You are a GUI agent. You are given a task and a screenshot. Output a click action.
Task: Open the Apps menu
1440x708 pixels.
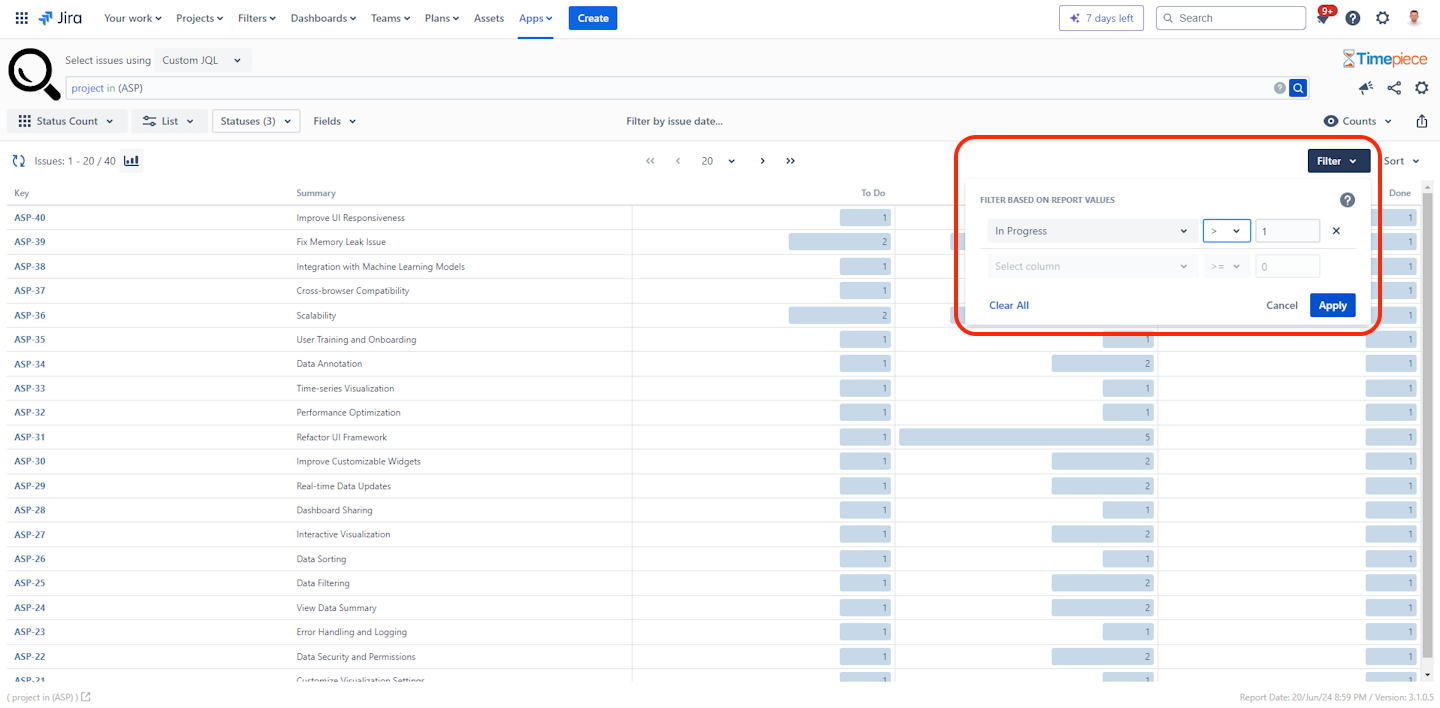coord(536,17)
